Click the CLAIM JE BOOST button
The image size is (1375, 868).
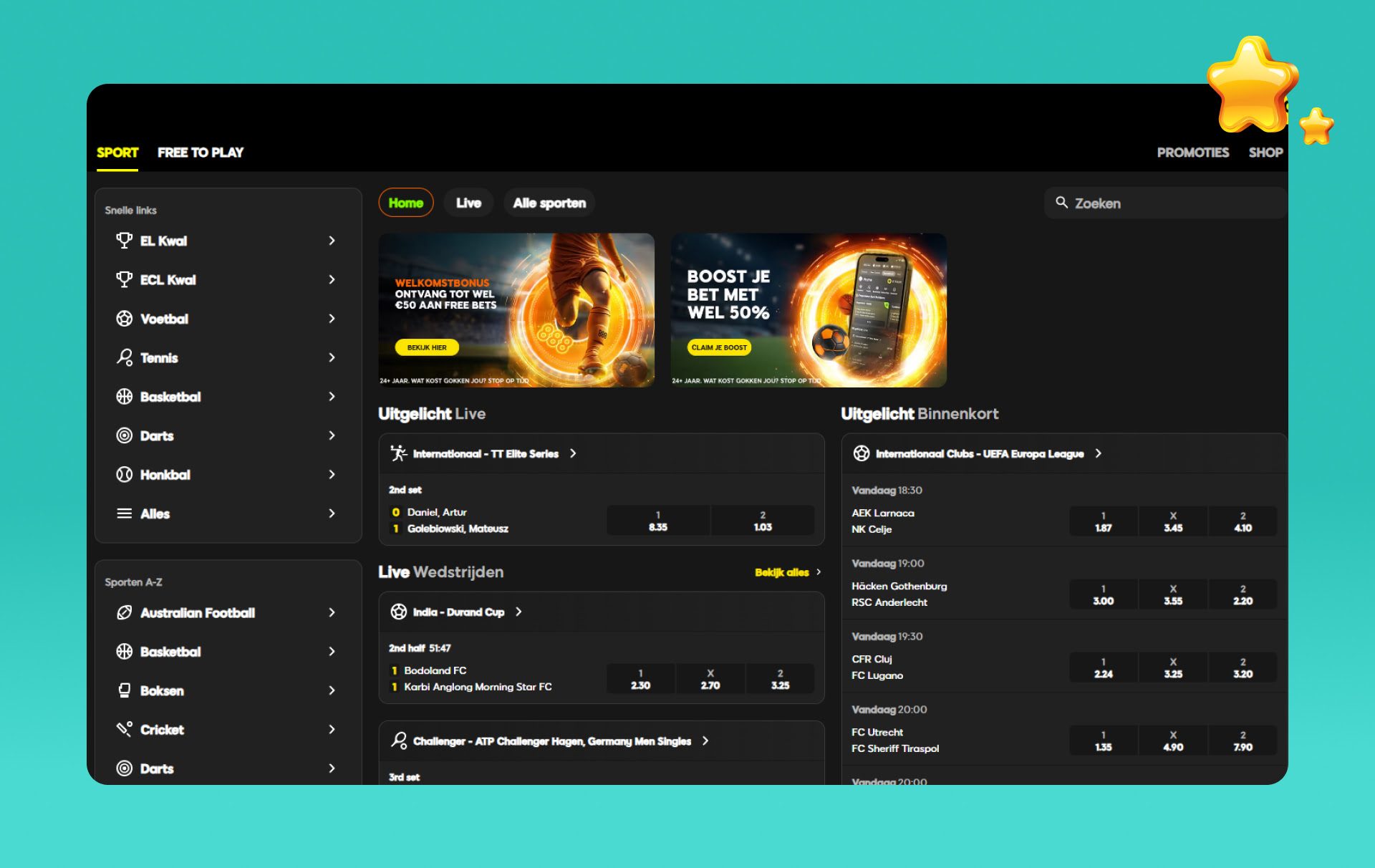tap(719, 347)
